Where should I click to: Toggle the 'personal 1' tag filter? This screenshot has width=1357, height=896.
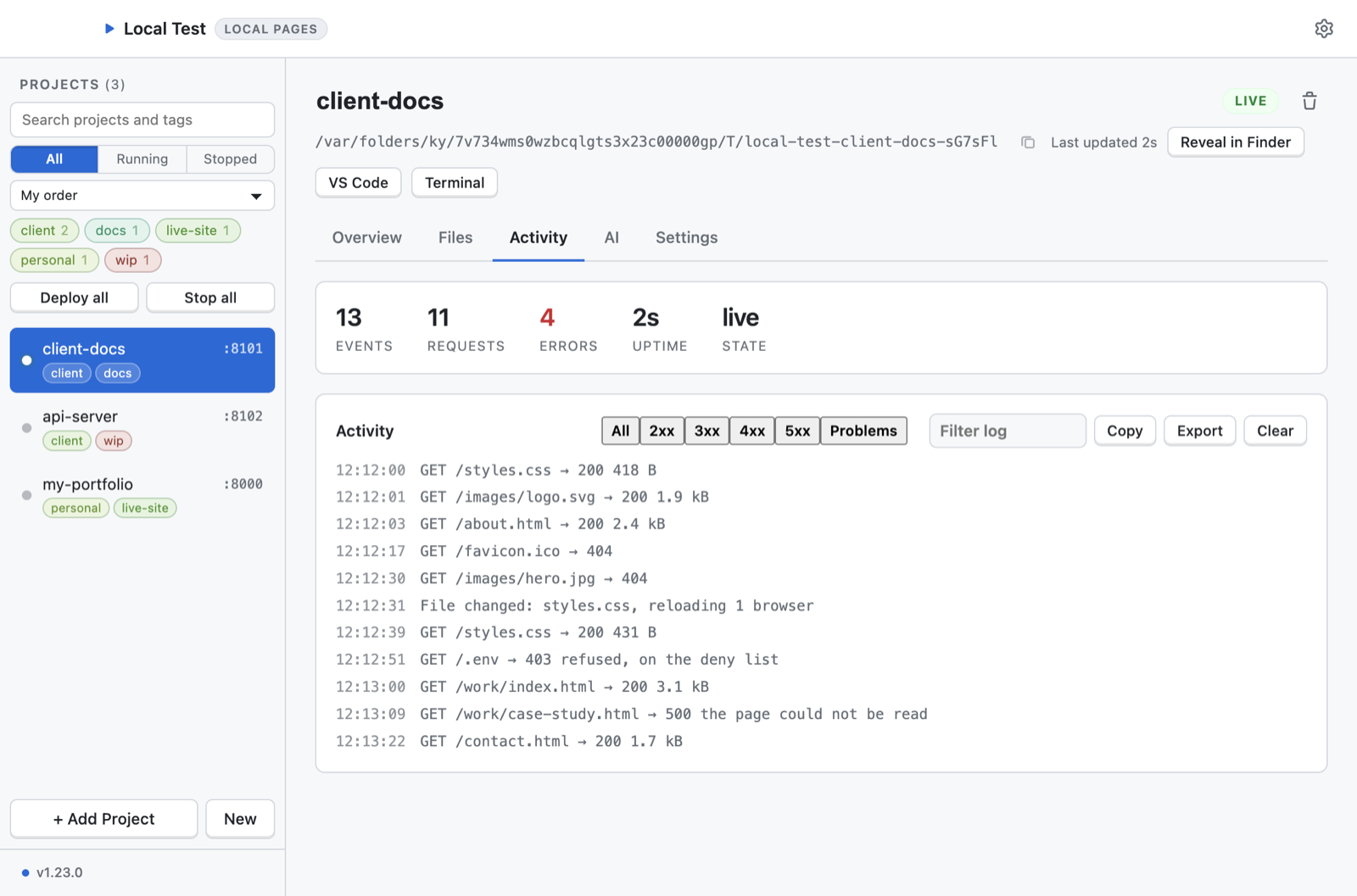[x=54, y=260]
